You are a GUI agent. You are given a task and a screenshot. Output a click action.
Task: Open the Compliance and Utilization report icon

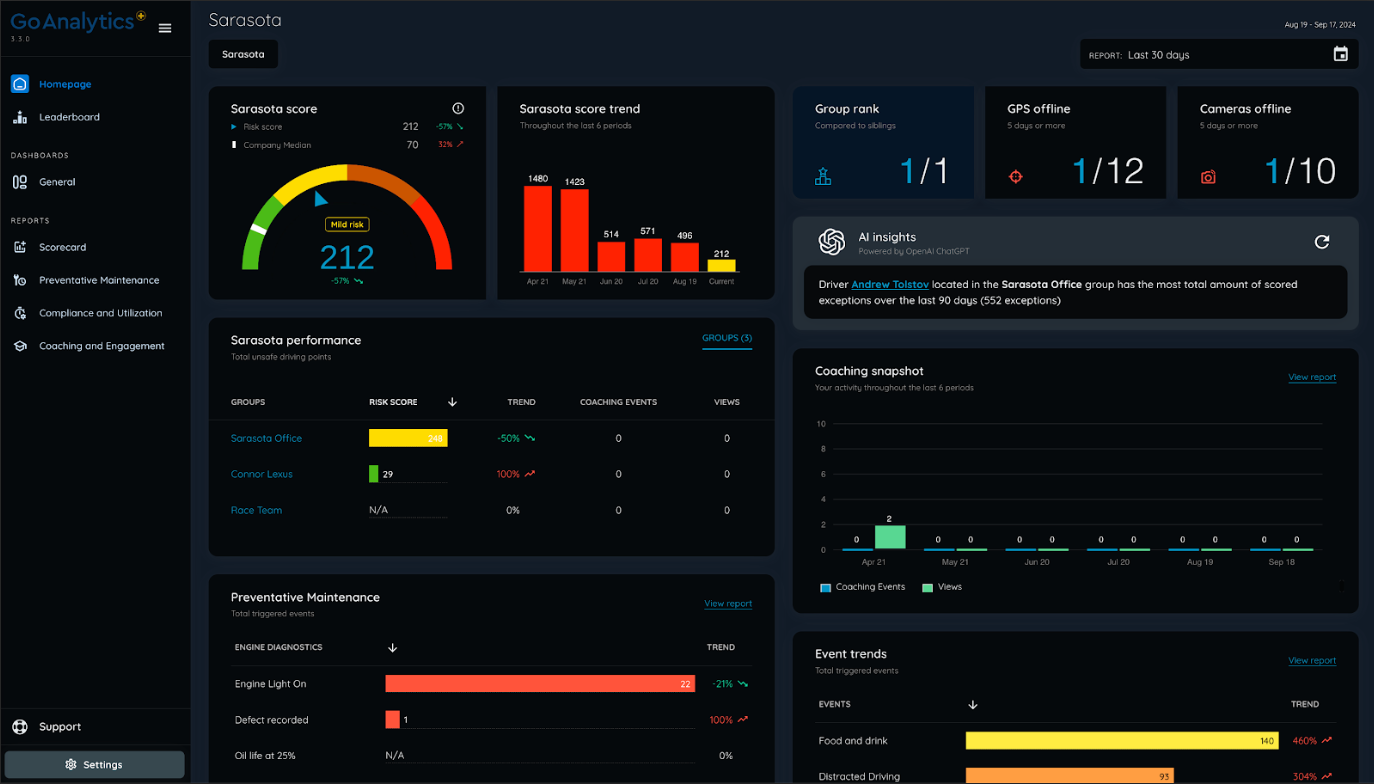pyautogui.click(x=19, y=313)
